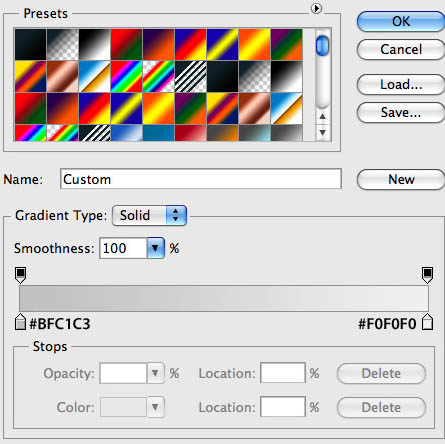Select the right opacity stop above gradient
This screenshot has width=445, height=444.
[428, 275]
